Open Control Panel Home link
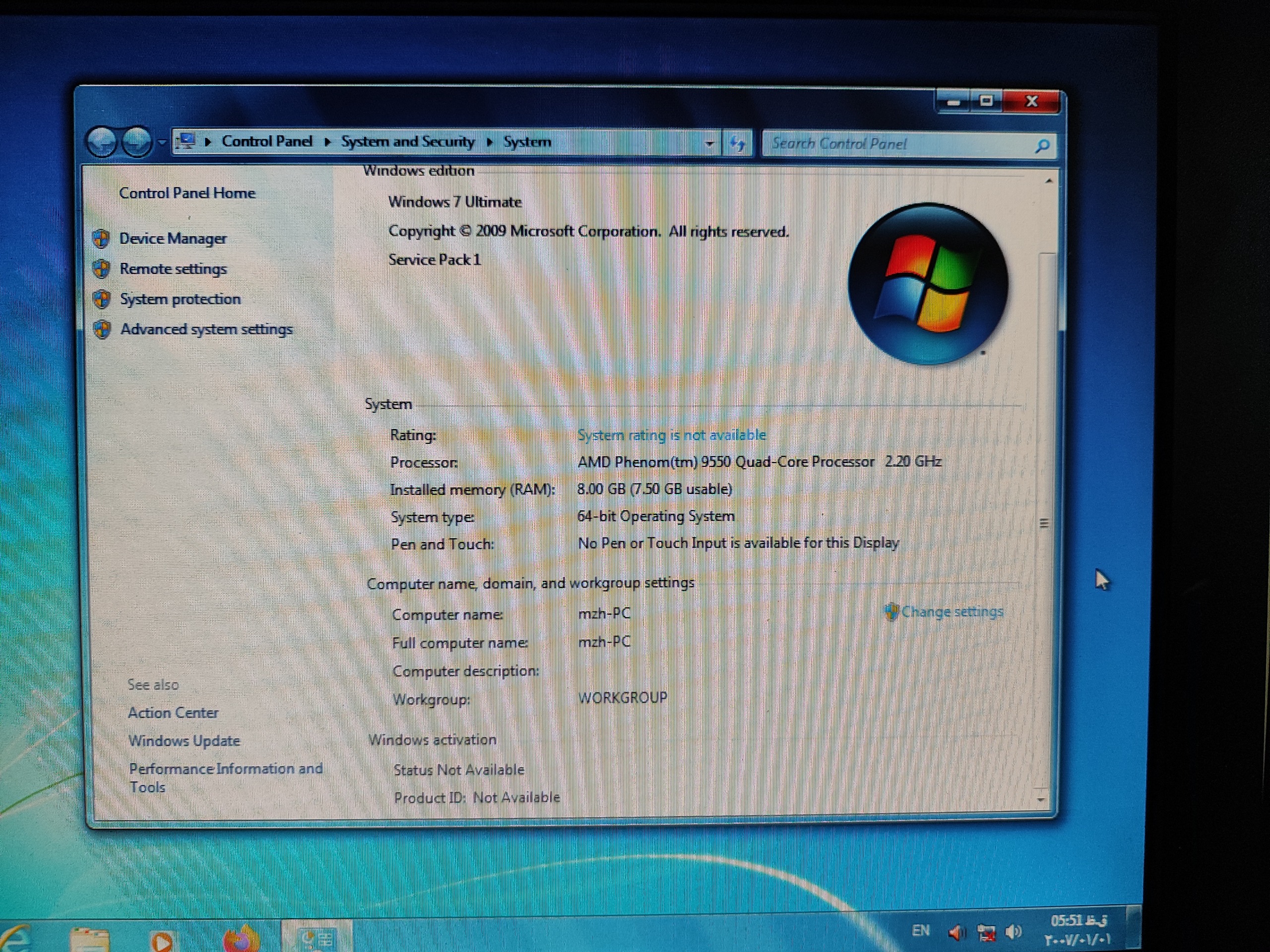 187,193
